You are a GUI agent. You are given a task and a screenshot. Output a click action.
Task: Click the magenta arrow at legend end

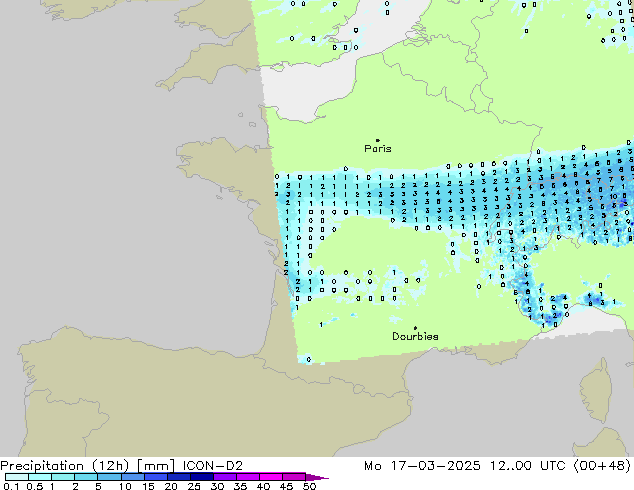[322, 478]
